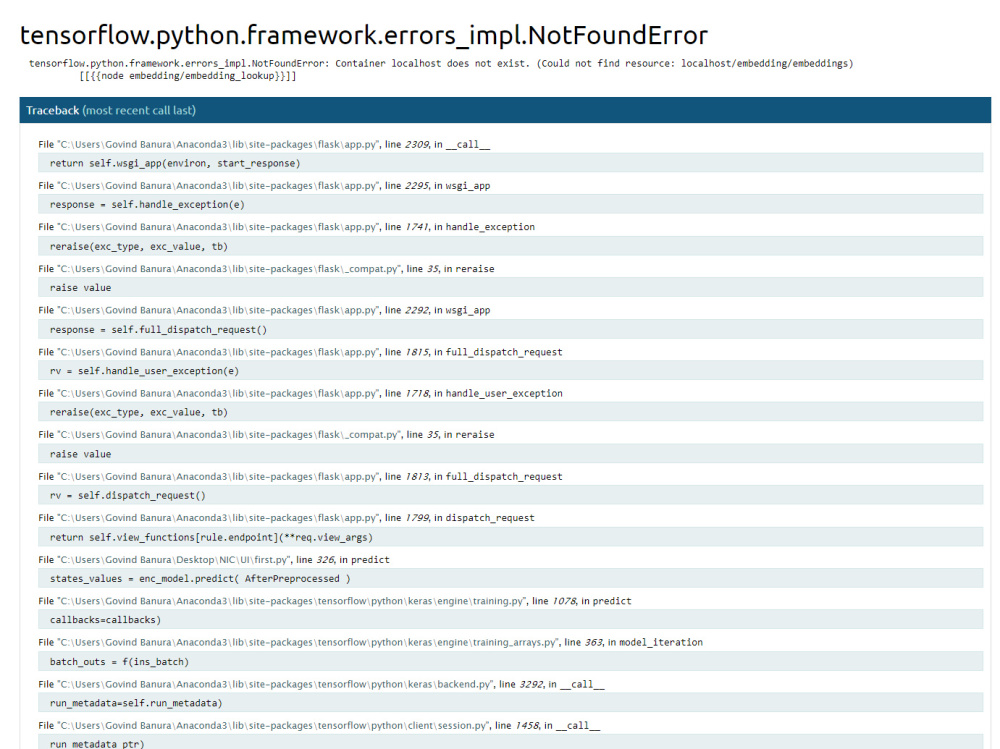This screenshot has height=749, width=1000.
Task: Click code 'rv = self.dispatch_request()'
Action: pos(510,495)
